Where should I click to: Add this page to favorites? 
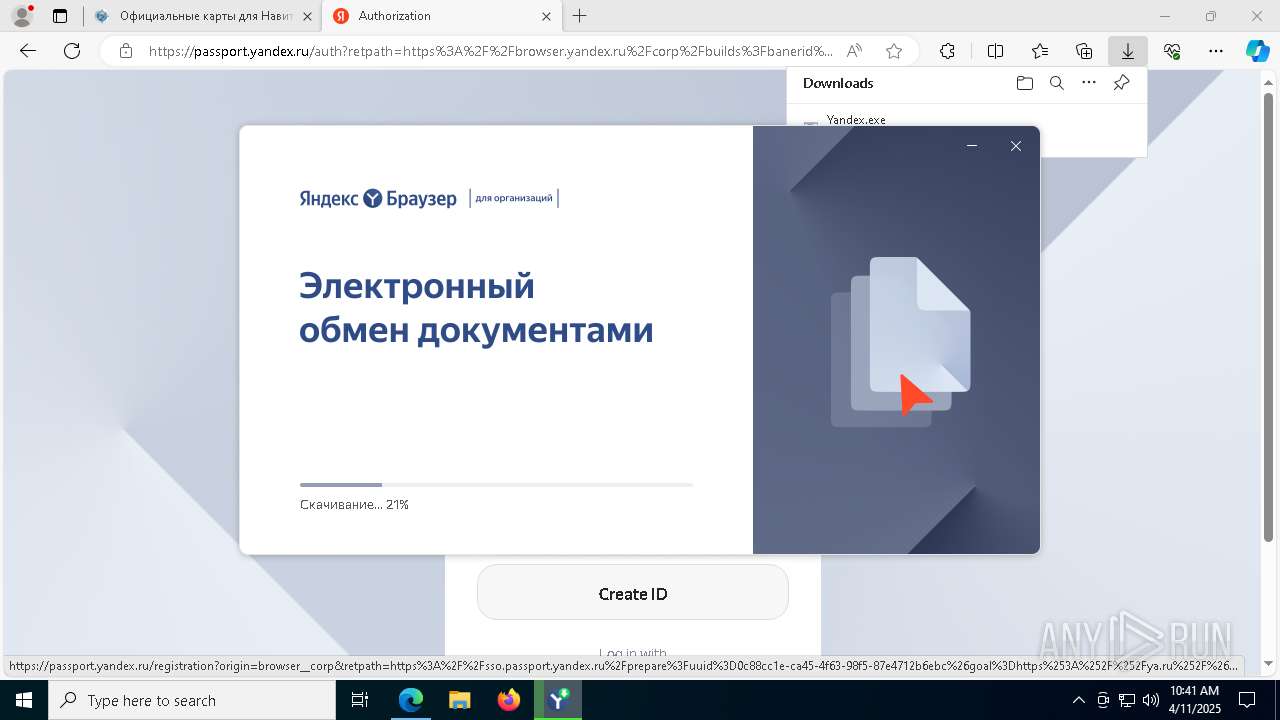tap(894, 51)
